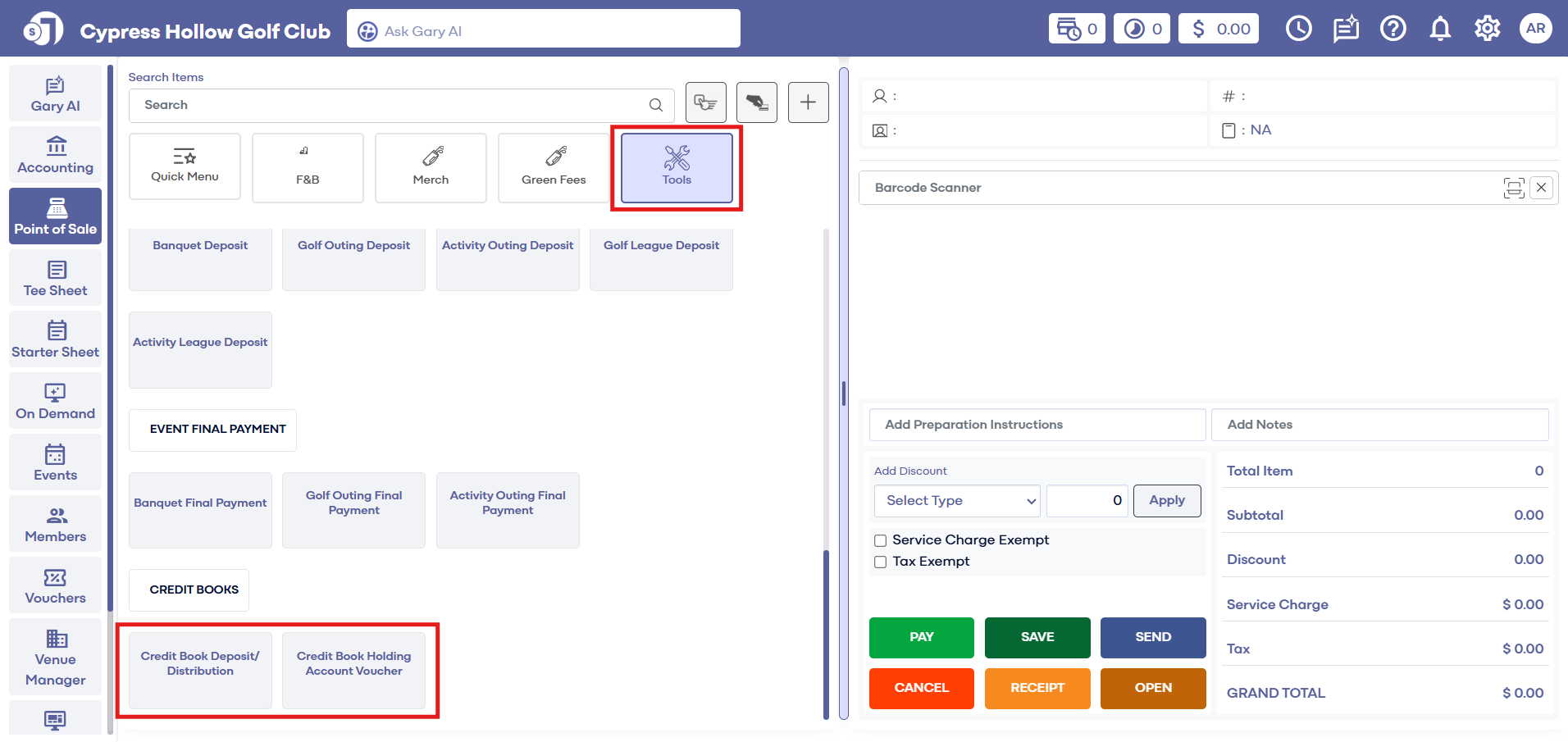Open the notifications bell
This screenshot has height=742, width=1568.
pyautogui.click(x=1440, y=29)
